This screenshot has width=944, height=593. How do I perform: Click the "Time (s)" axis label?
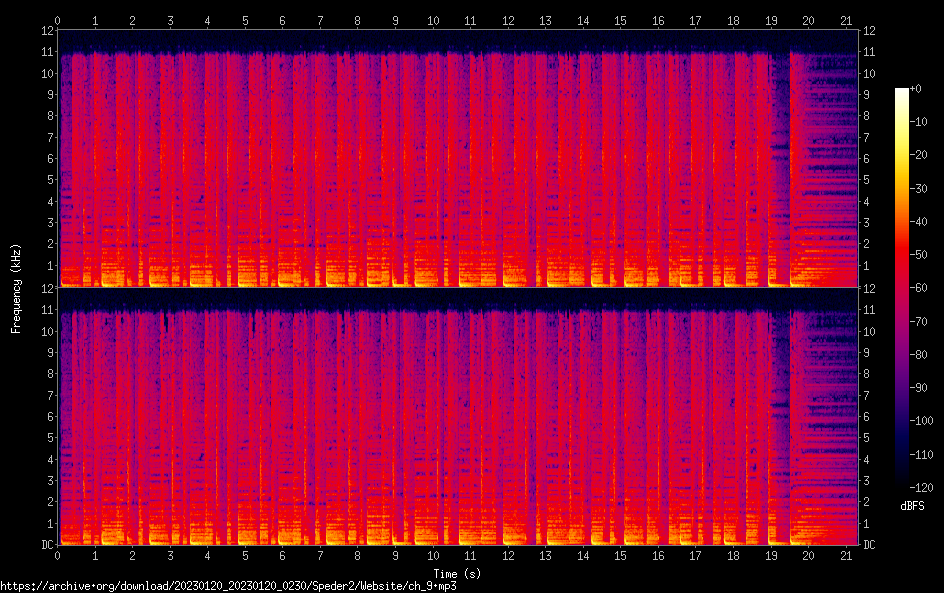458,573
